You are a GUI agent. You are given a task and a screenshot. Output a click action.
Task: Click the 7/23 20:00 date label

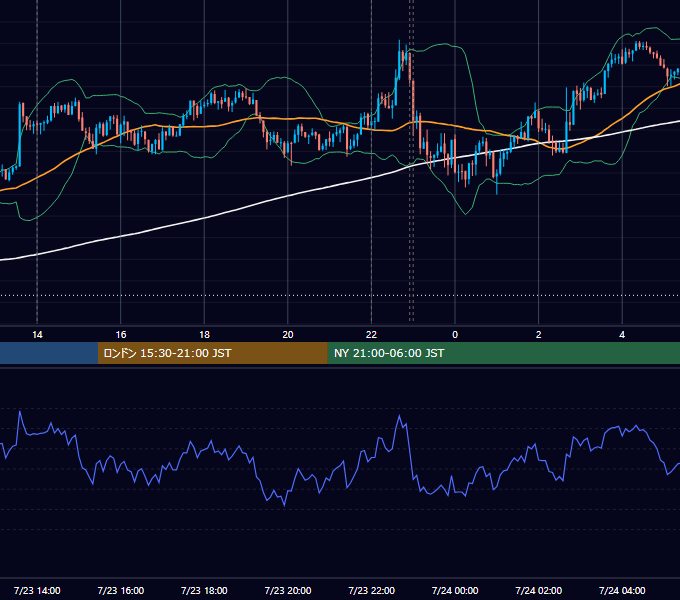tap(288, 590)
